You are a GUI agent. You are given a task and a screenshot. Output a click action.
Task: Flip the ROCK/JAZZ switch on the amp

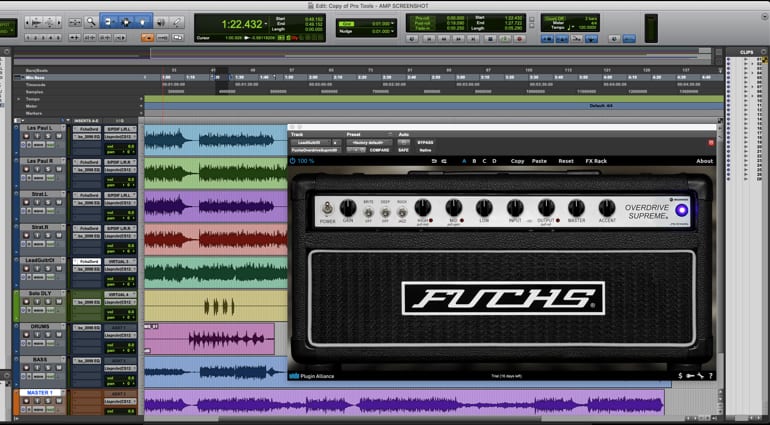coord(402,212)
